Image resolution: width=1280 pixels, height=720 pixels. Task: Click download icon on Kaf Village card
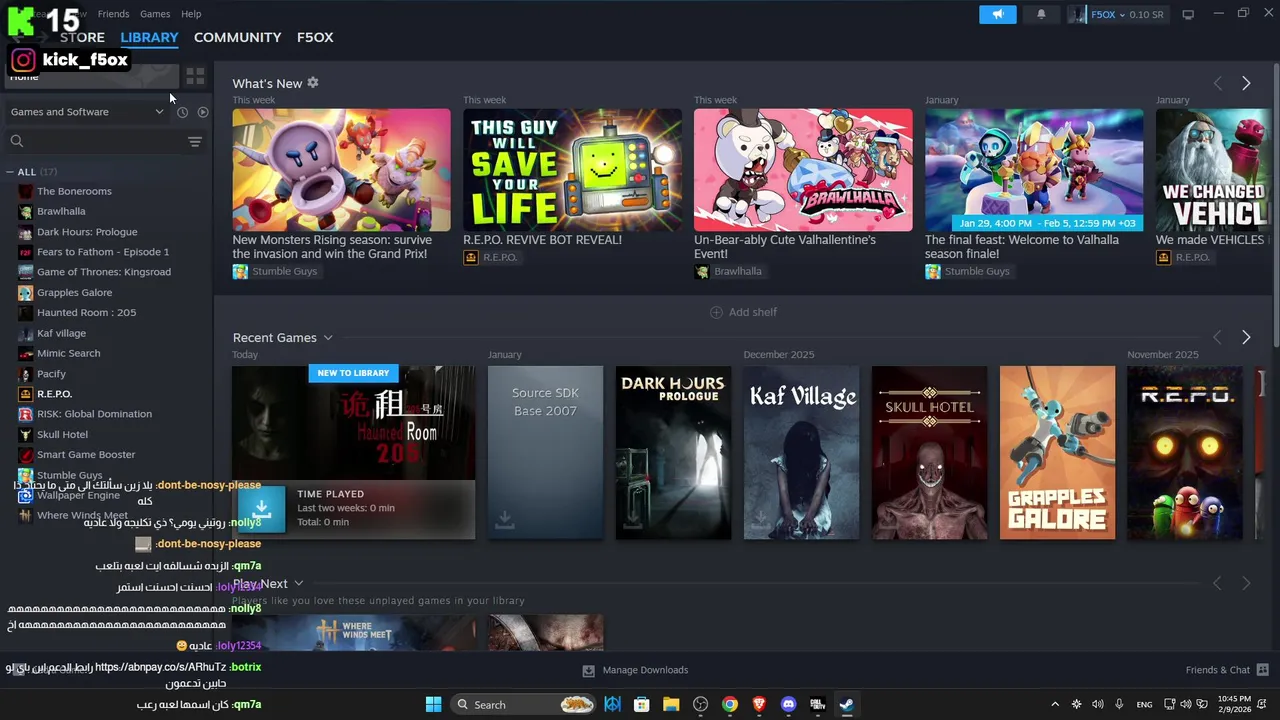760,518
